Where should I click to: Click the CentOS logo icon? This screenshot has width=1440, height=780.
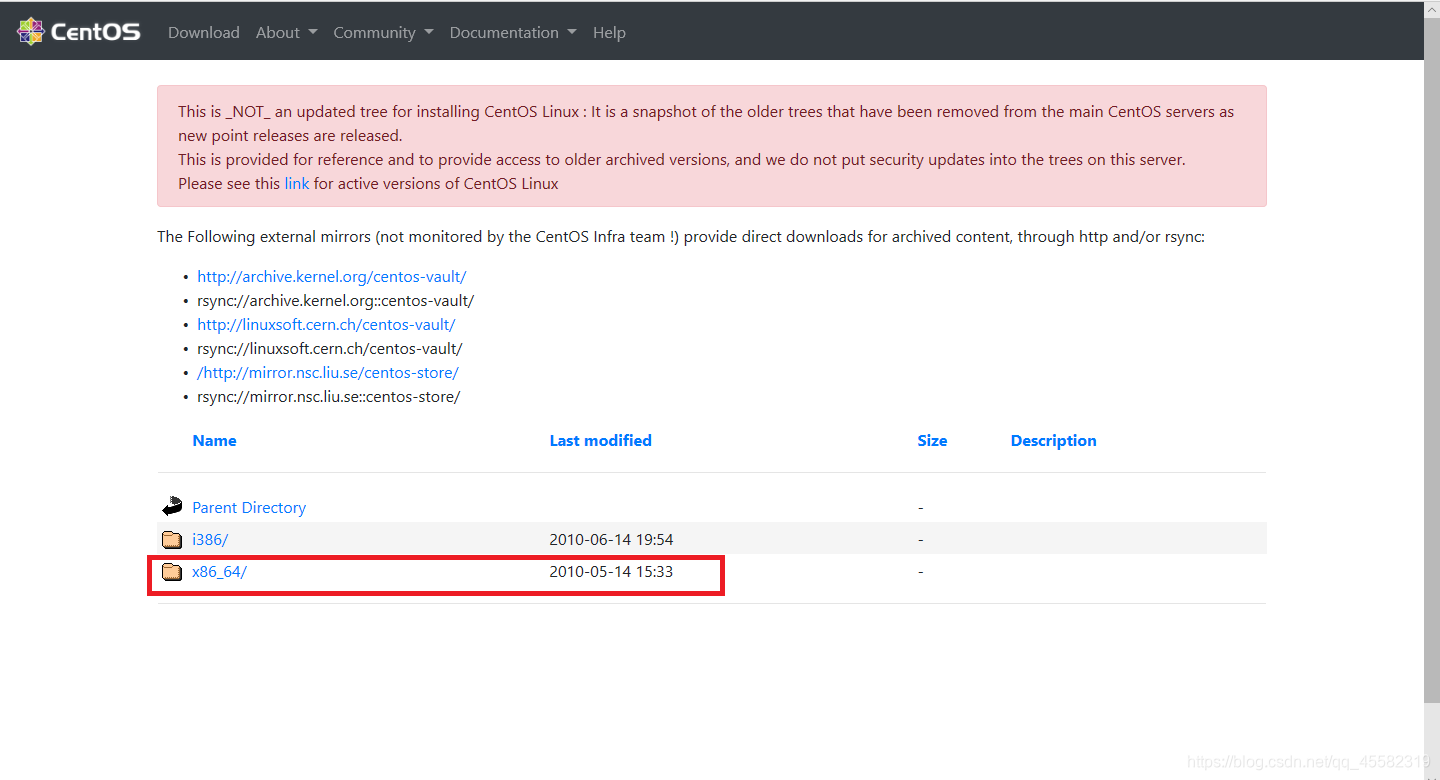click(x=31, y=32)
